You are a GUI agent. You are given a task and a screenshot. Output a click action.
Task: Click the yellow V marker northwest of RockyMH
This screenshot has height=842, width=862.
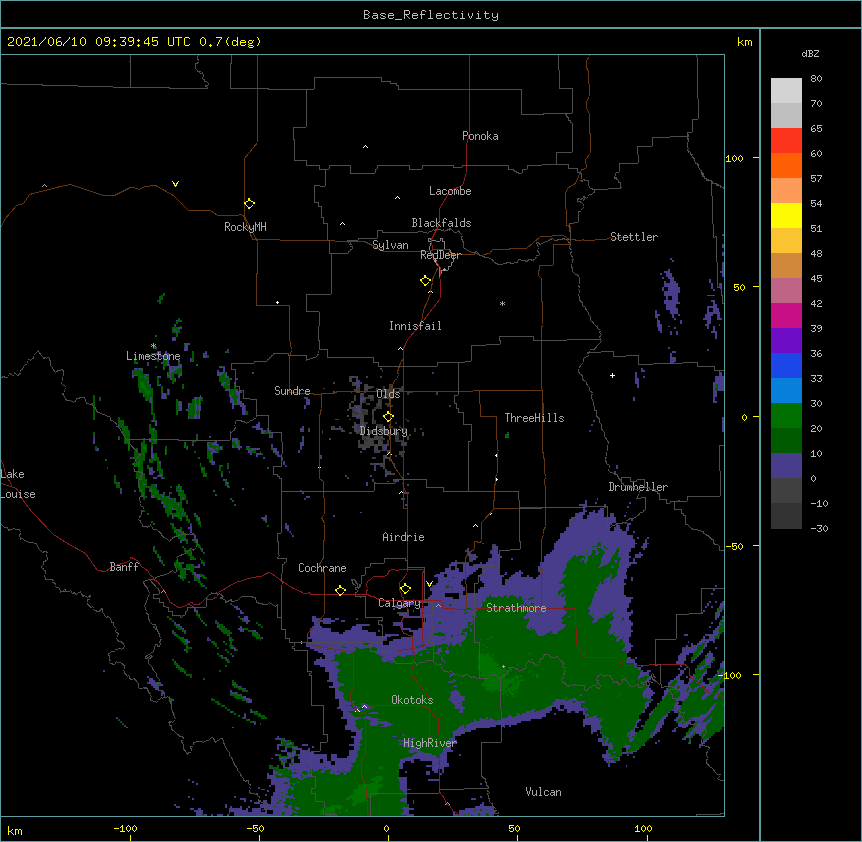point(175,184)
